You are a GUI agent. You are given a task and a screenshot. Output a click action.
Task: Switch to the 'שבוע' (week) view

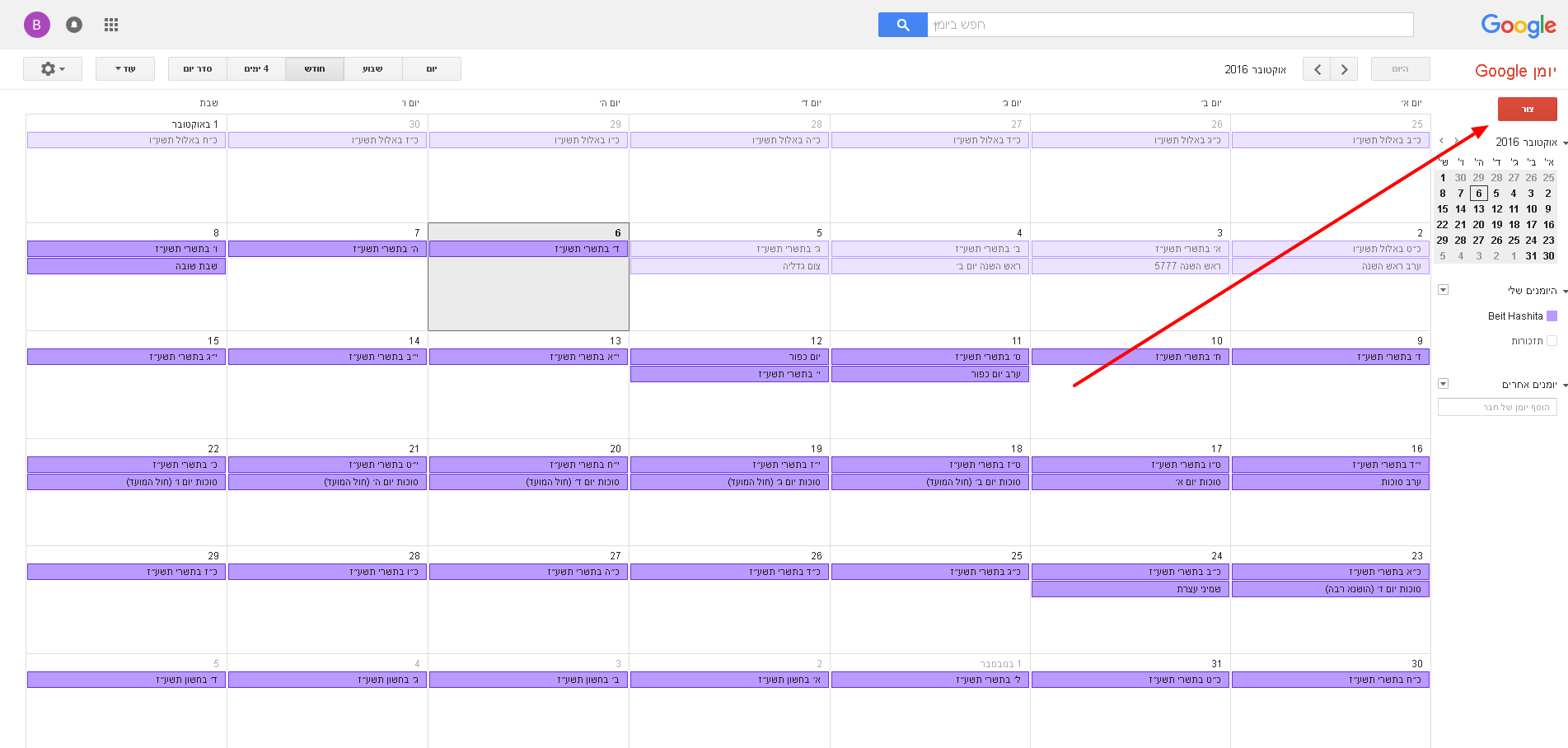coord(372,69)
